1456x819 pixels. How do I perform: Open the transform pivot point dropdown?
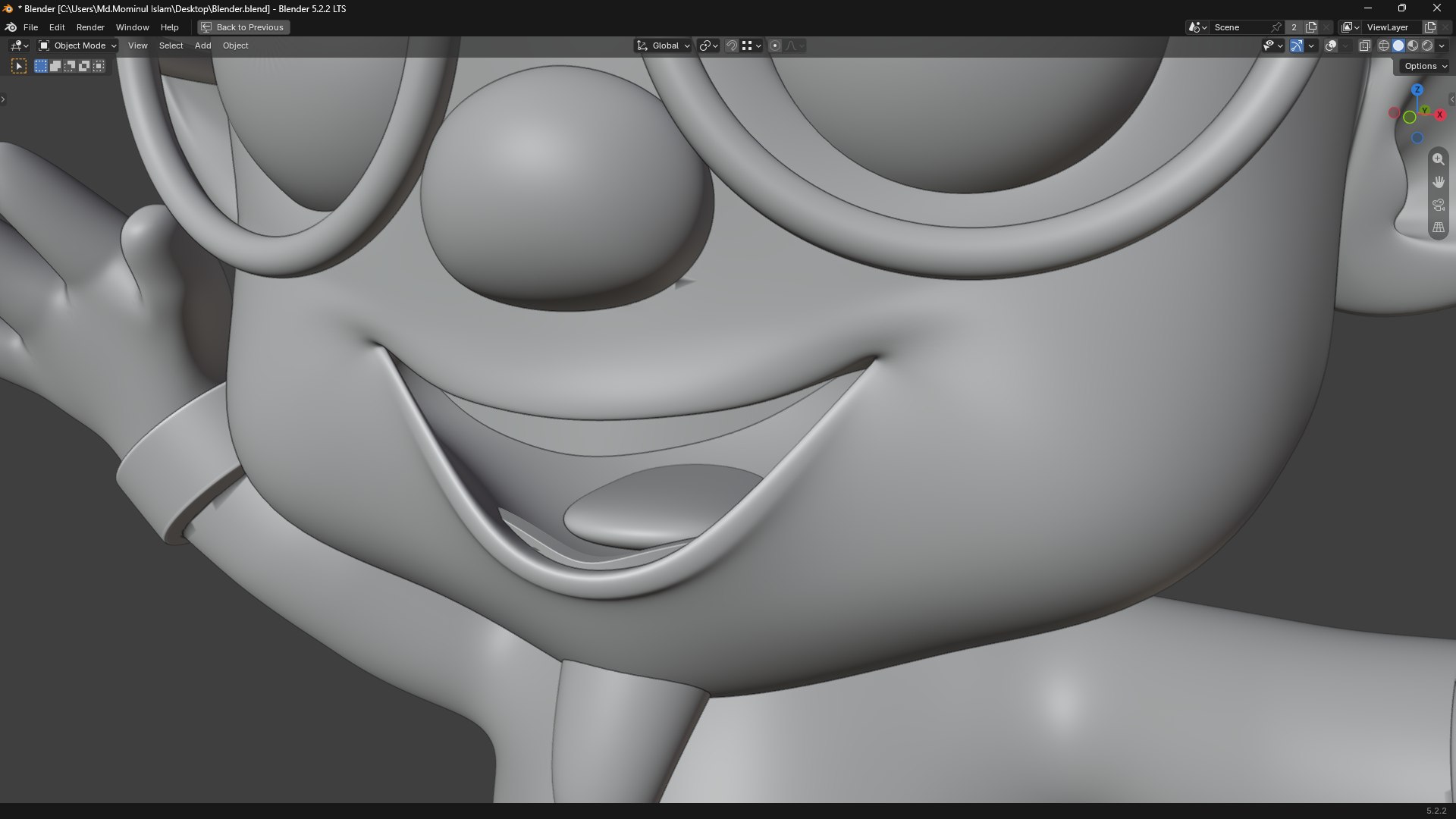coord(708,45)
